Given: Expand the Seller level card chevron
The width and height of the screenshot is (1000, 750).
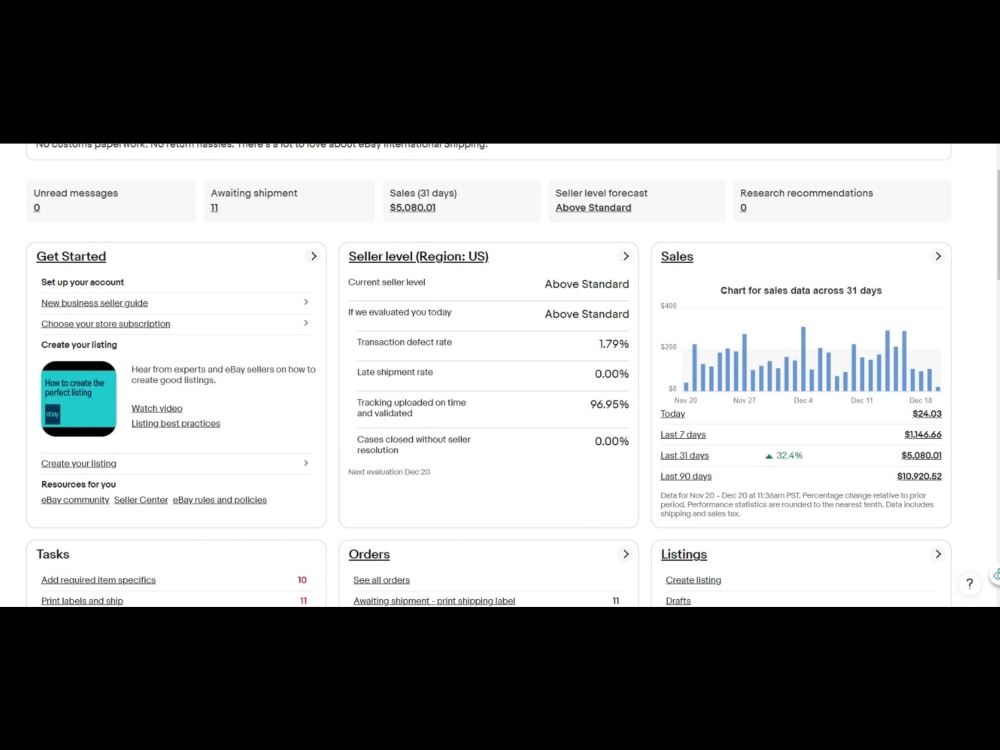Looking at the screenshot, I should [626, 256].
